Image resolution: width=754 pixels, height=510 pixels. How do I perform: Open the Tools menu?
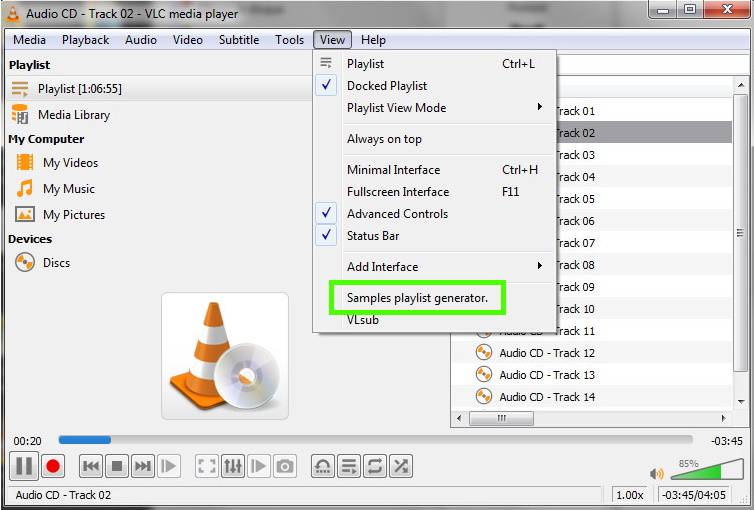click(x=289, y=40)
